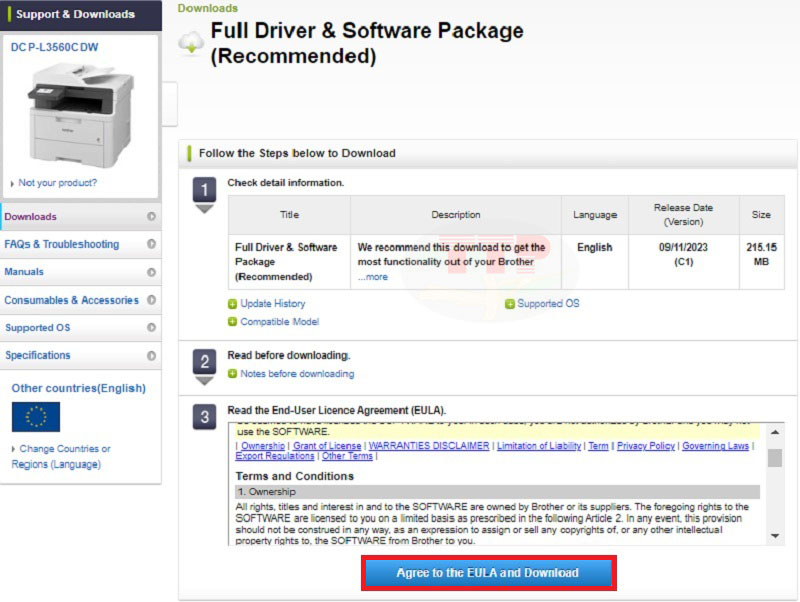
Task: Click the arrow icon beside FAQs & Troubleshooting
Action: [x=151, y=244]
